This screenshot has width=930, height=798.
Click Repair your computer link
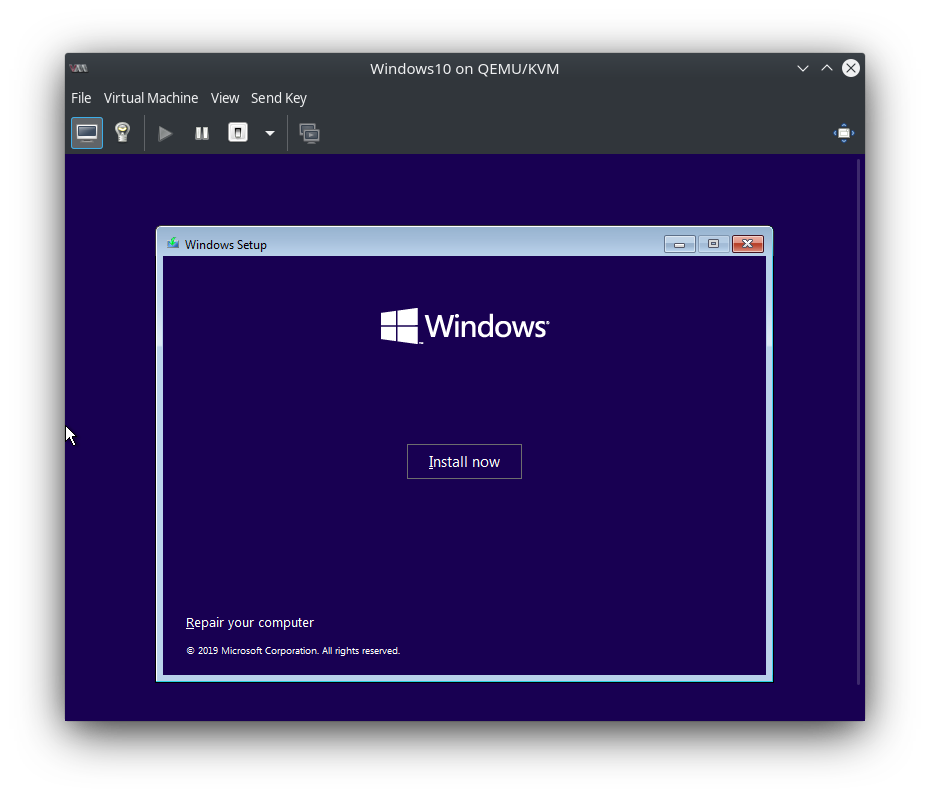pyautogui.click(x=250, y=622)
